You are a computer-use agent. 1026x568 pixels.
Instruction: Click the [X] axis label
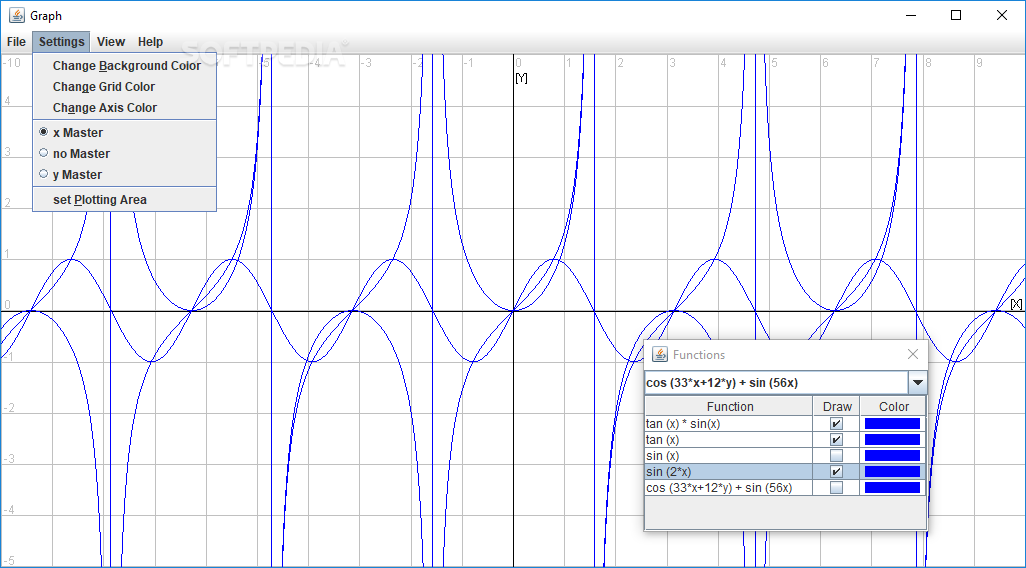pos(1016,304)
